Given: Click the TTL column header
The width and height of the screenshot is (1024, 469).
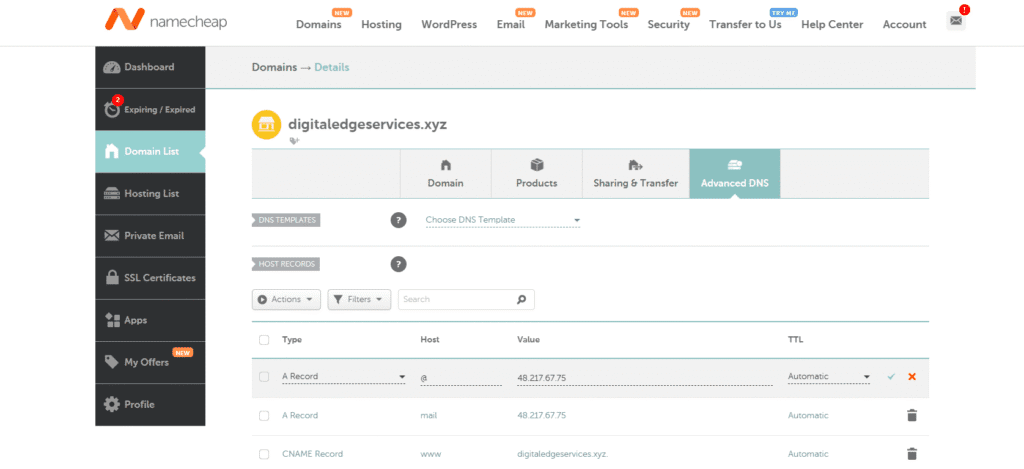Looking at the screenshot, I should [x=795, y=340].
